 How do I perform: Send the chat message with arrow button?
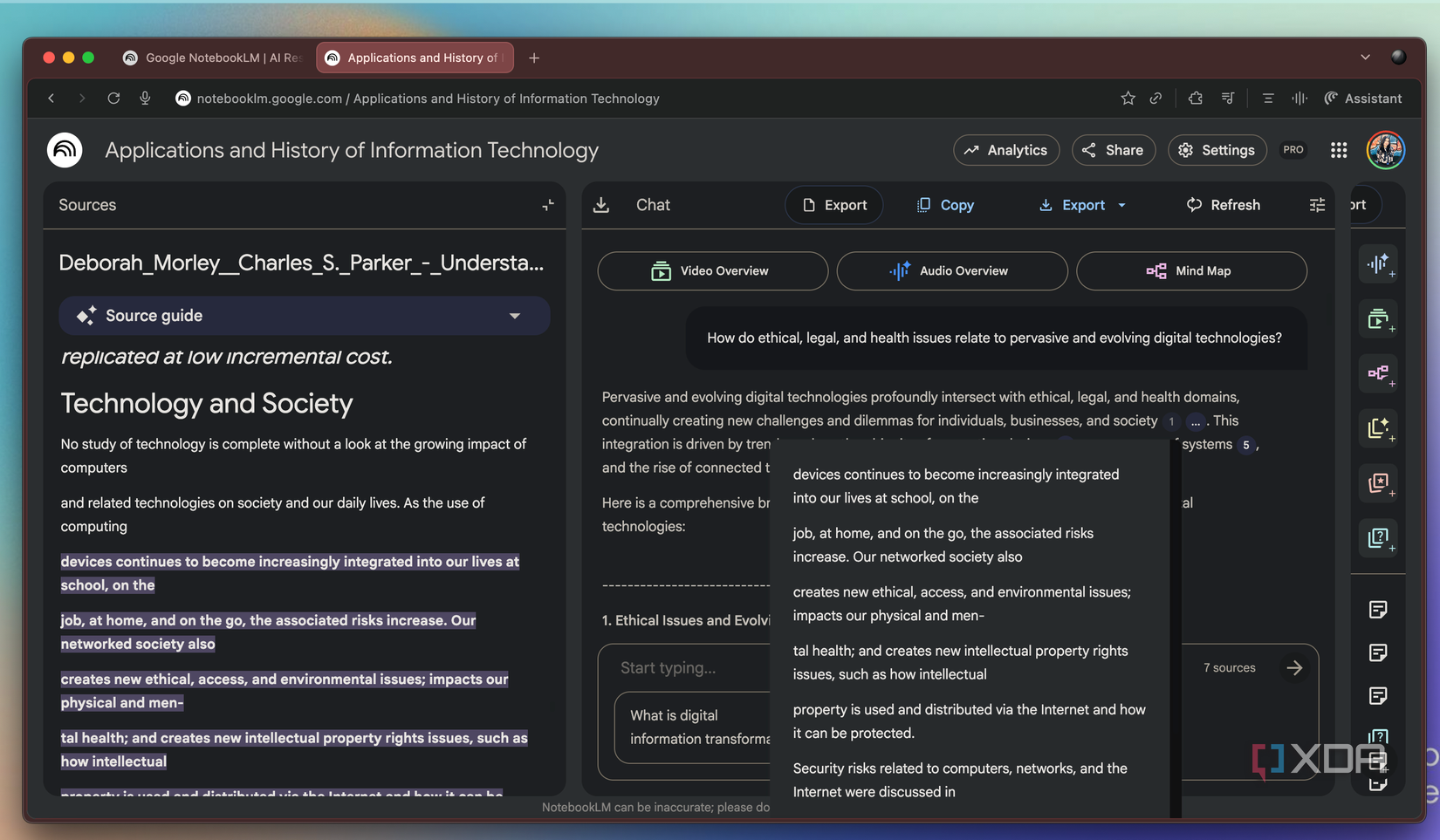coord(1294,668)
